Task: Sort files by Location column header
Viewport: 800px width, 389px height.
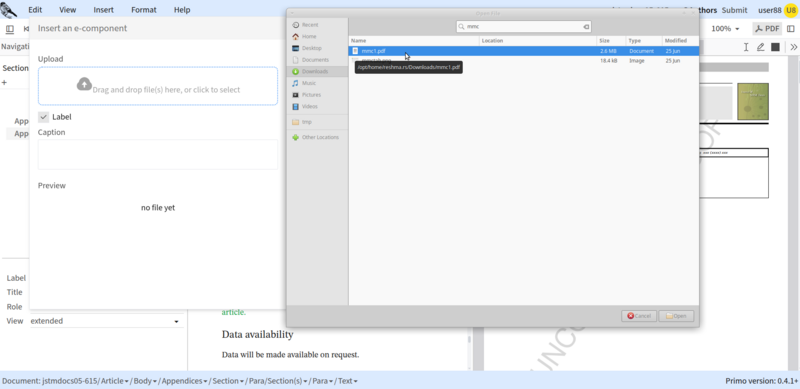Action: pos(538,40)
